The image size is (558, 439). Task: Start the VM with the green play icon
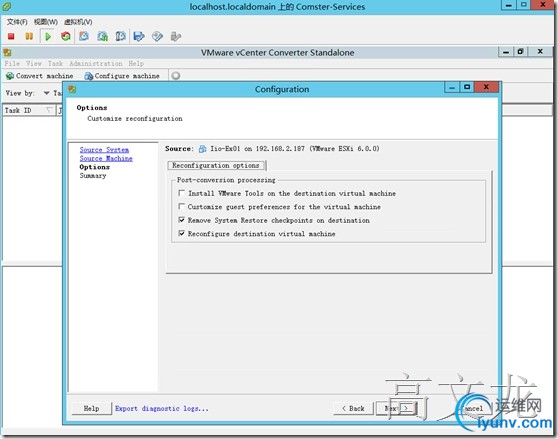(x=48, y=36)
